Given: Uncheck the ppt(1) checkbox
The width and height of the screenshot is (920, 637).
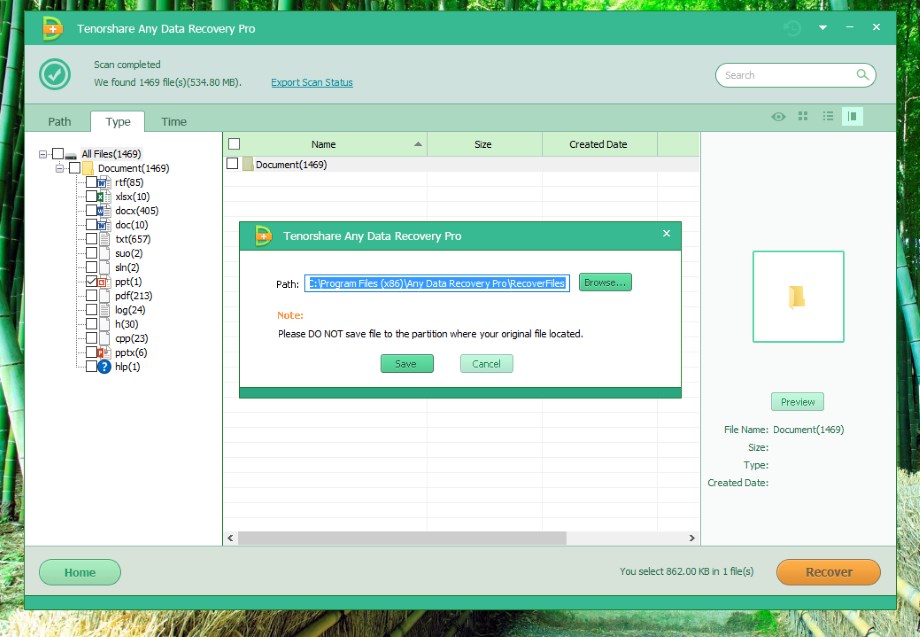Looking at the screenshot, I should point(91,282).
